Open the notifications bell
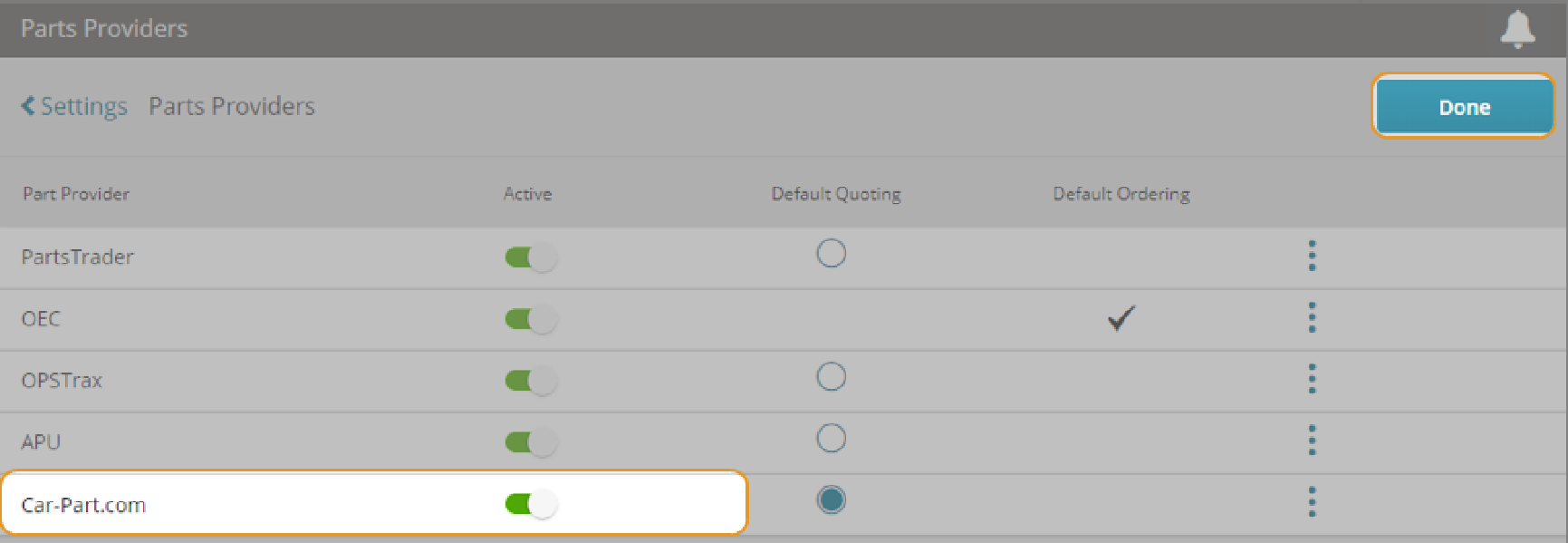Viewport: 1568px width, 543px height. [1517, 29]
